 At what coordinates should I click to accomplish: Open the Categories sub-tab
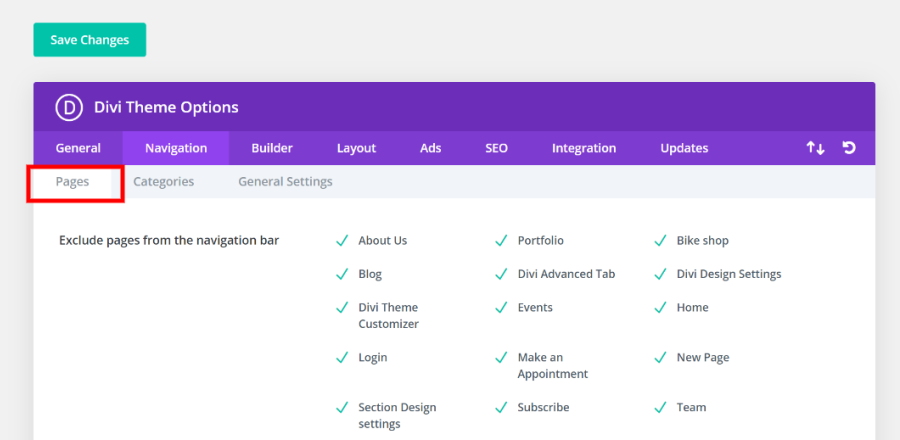point(164,182)
